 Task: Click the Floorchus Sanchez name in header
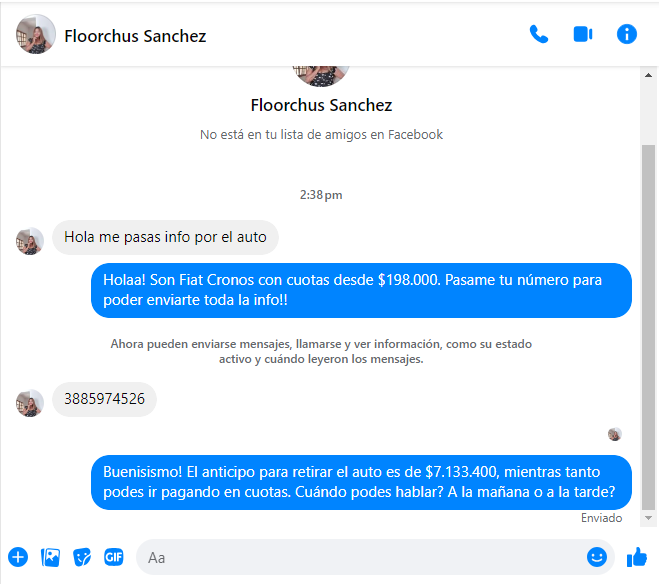[x=135, y=36]
